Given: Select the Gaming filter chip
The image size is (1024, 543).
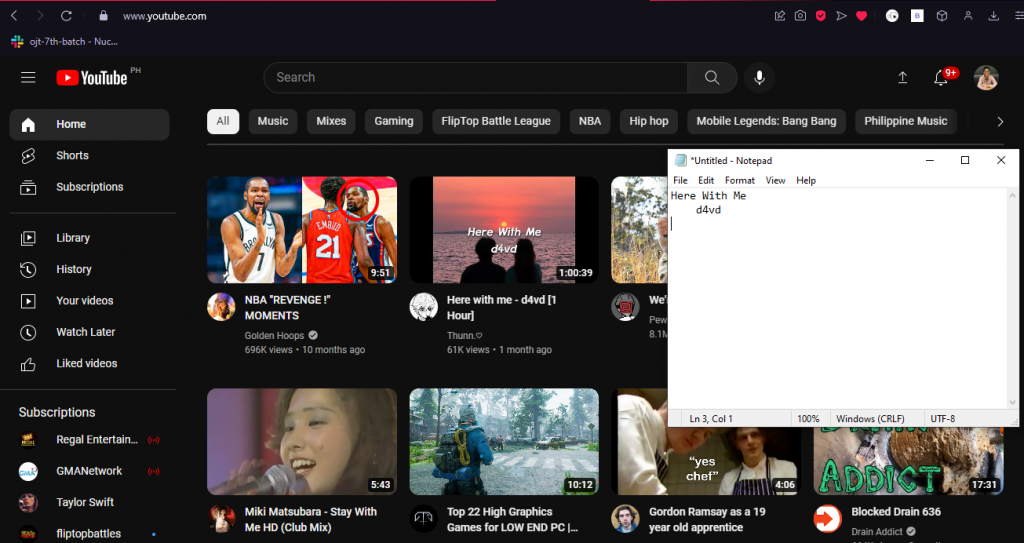Looking at the screenshot, I should point(394,121).
